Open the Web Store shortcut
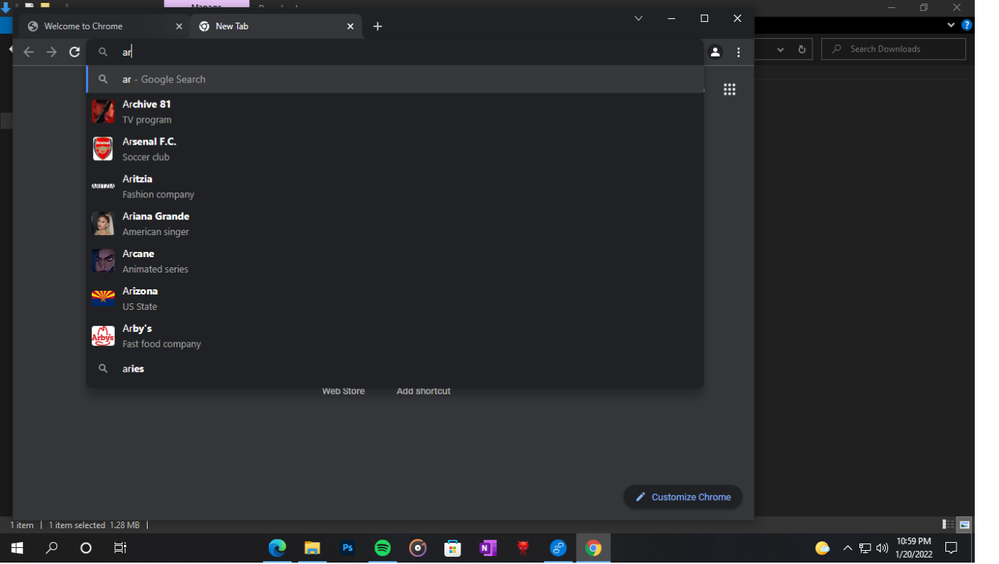The height and width of the screenshot is (564, 999). (x=343, y=391)
